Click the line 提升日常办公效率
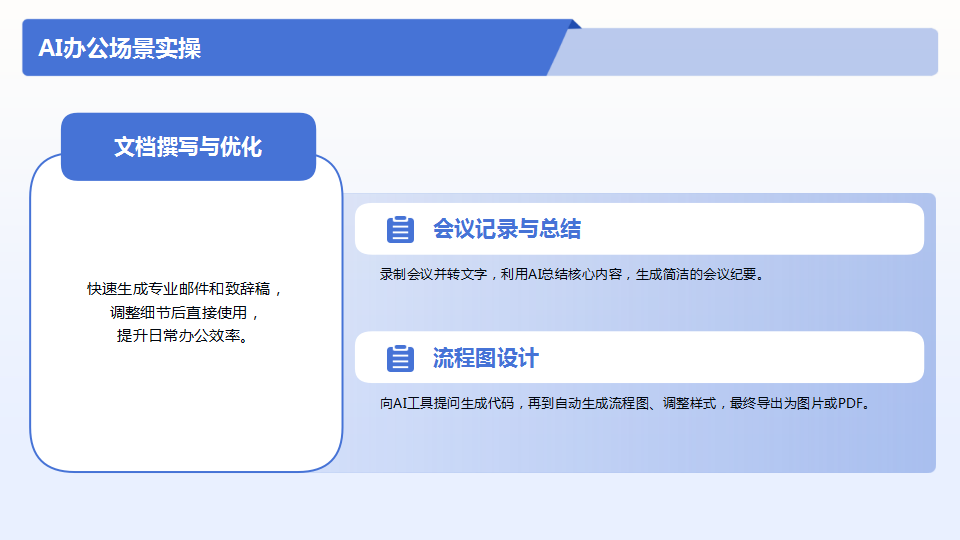The height and width of the screenshot is (540, 960). [186, 335]
